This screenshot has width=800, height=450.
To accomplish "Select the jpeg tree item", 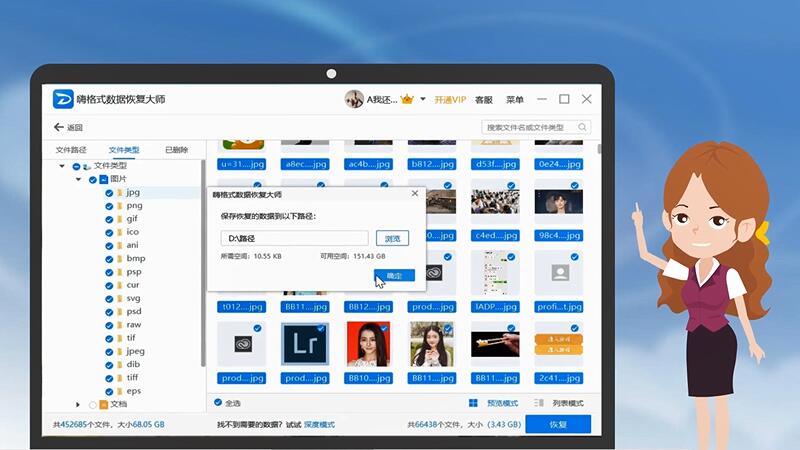I will 136,351.
